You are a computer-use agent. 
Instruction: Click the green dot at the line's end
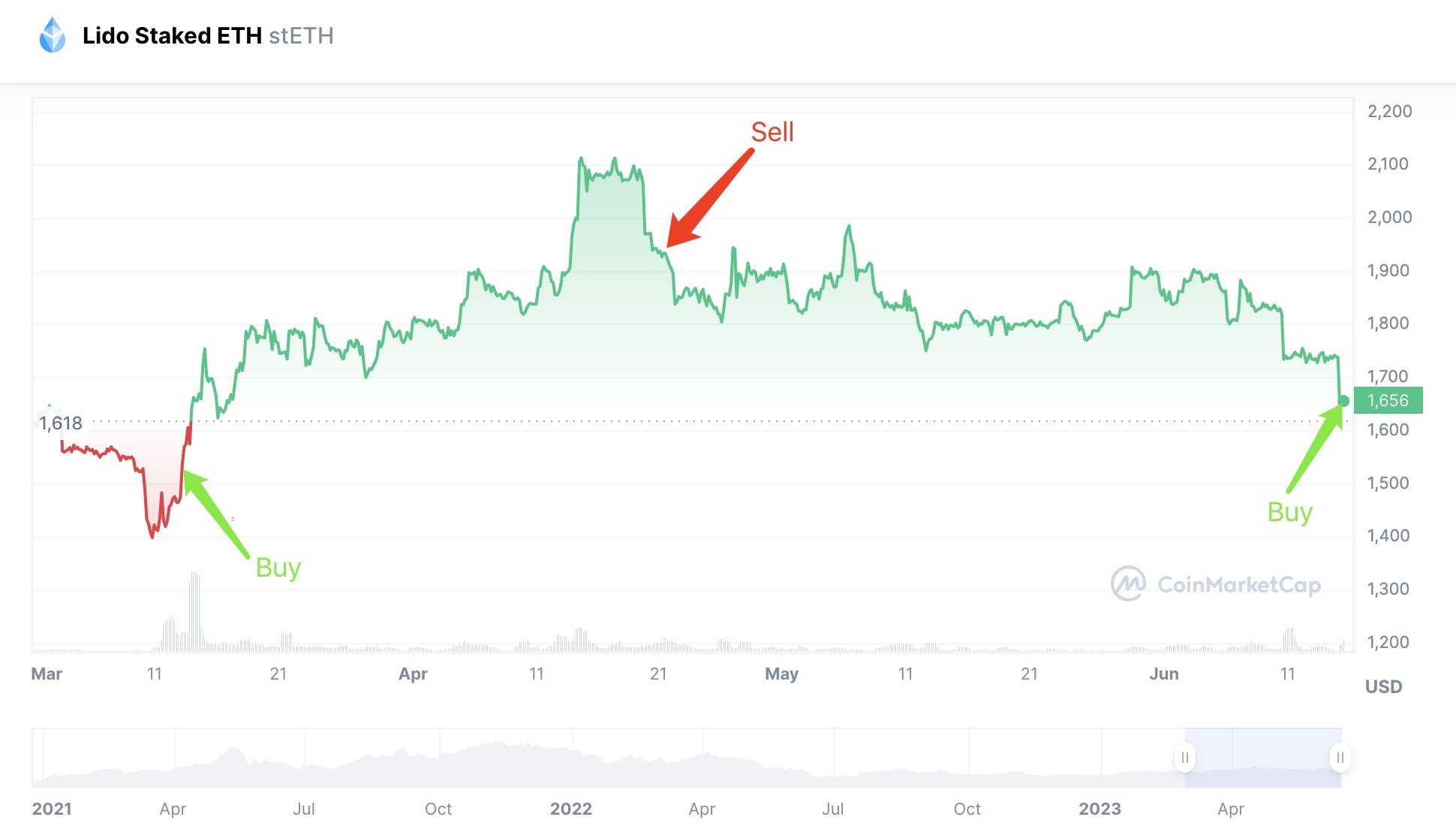click(1343, 401)
